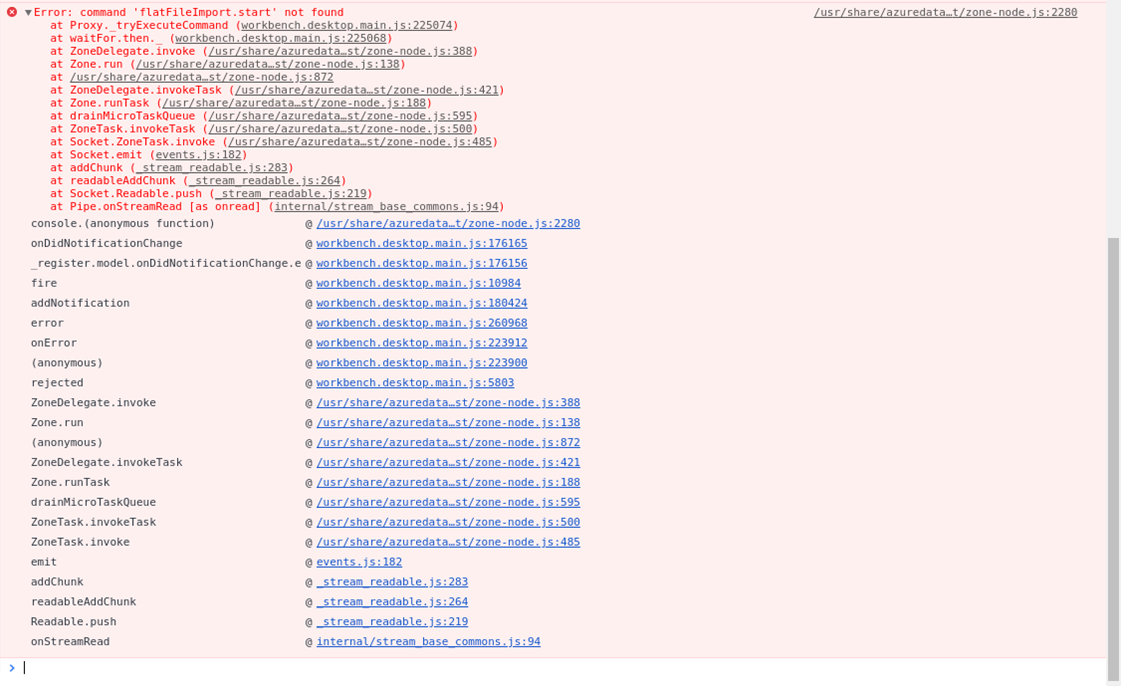Click 'onDidNotificationChange' row label
Viewport: 1124px width, 686px height.
[x=106, y=244]
